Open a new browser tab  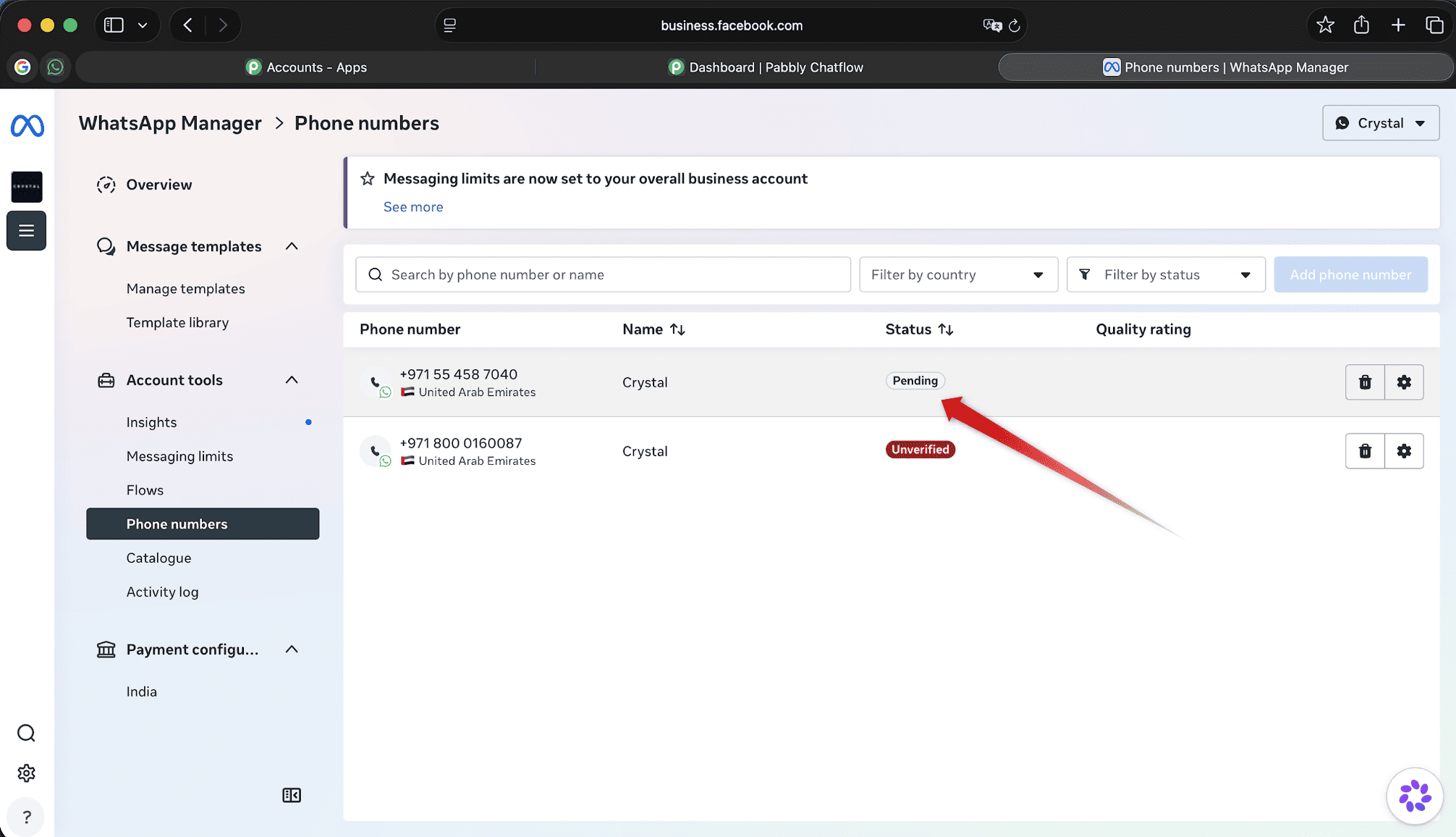(x=1398, y=25)
